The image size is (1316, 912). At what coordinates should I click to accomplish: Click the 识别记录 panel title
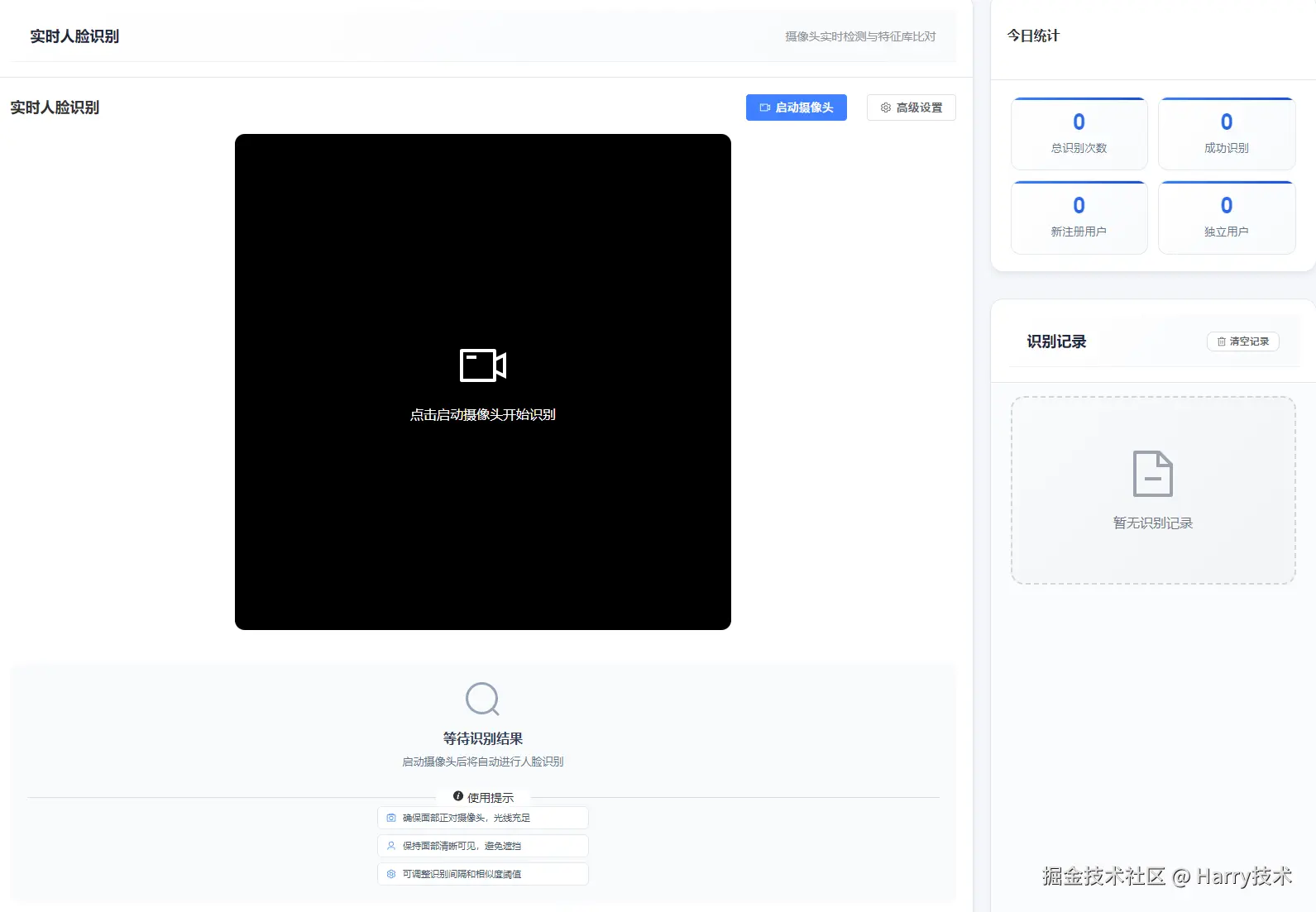[x=1056, y=341]
